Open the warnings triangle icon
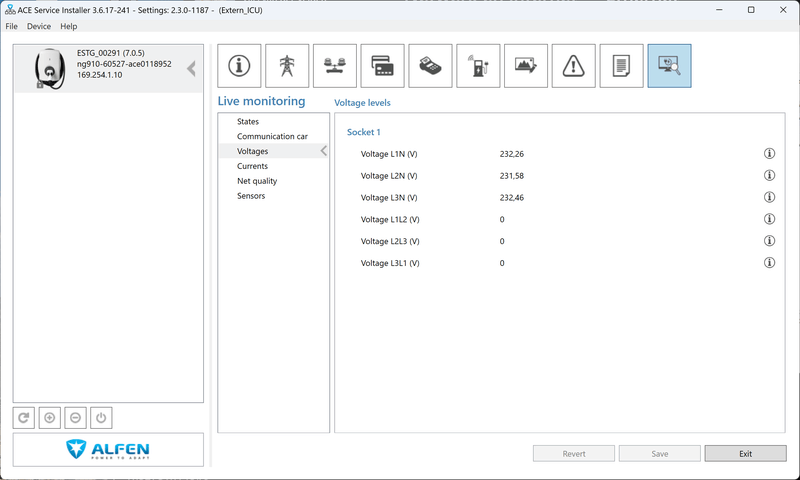This screenshot has width=800, height=480. [573, 66]
